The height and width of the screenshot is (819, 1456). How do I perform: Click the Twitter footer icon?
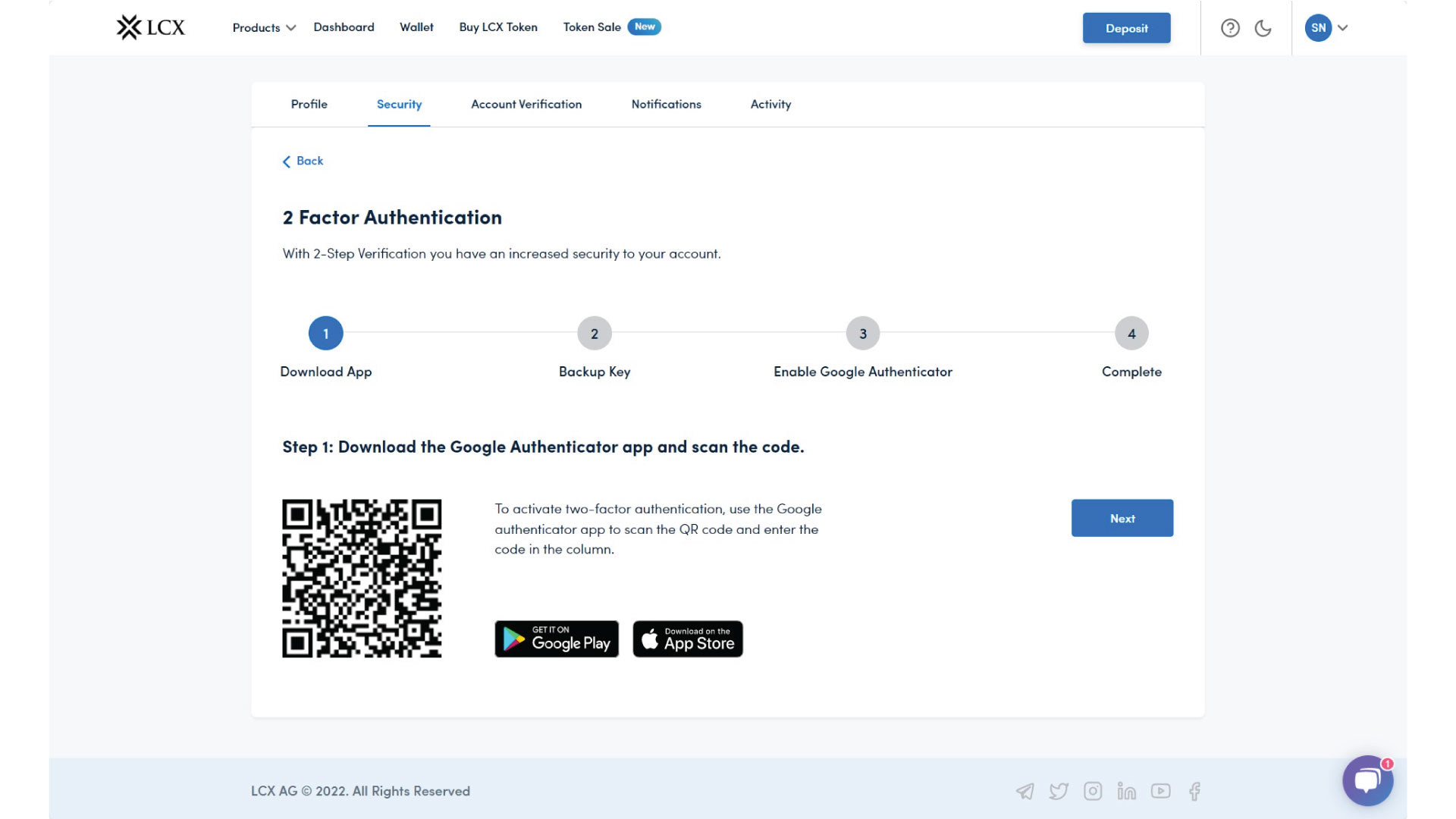1059,792
